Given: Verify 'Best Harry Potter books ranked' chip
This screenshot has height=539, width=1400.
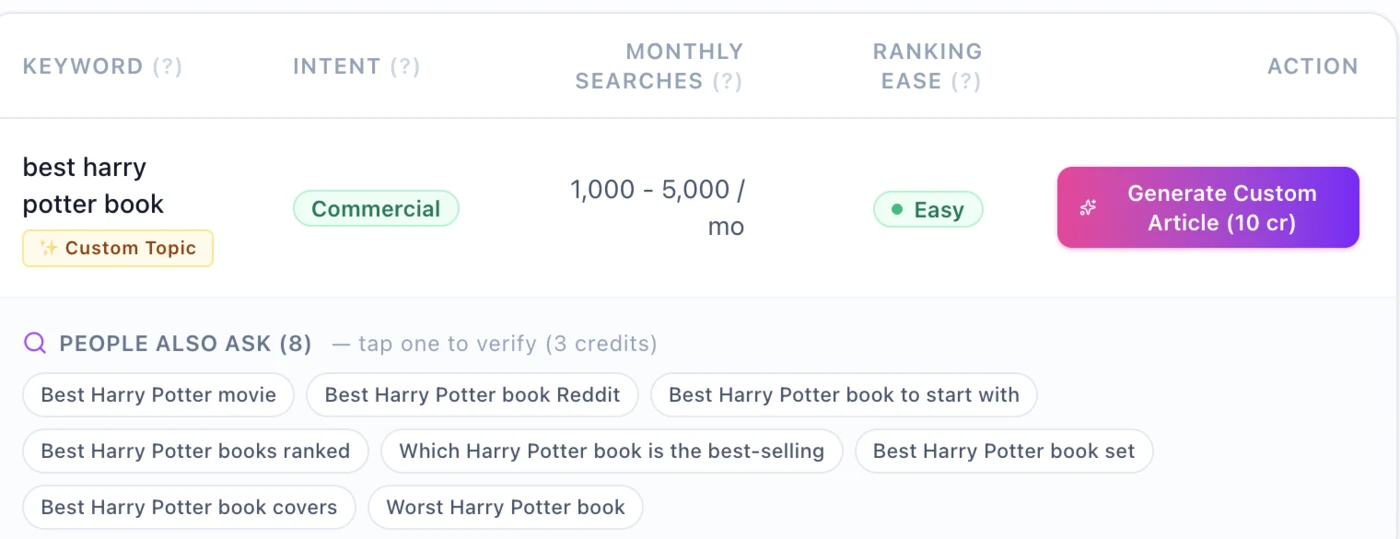Looking at the screenshot, I should point(196,451).
